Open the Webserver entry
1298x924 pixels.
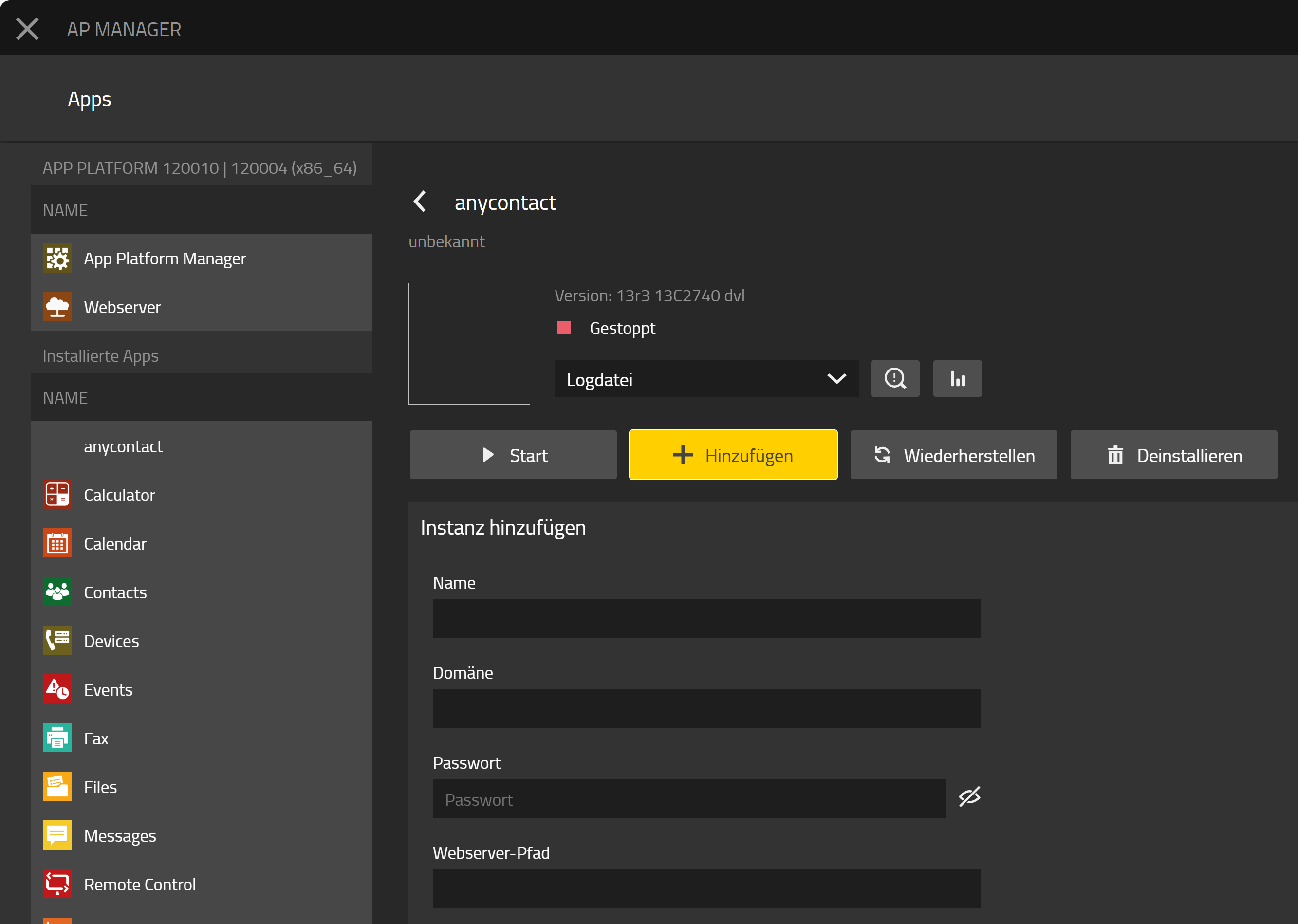(122, 307)
